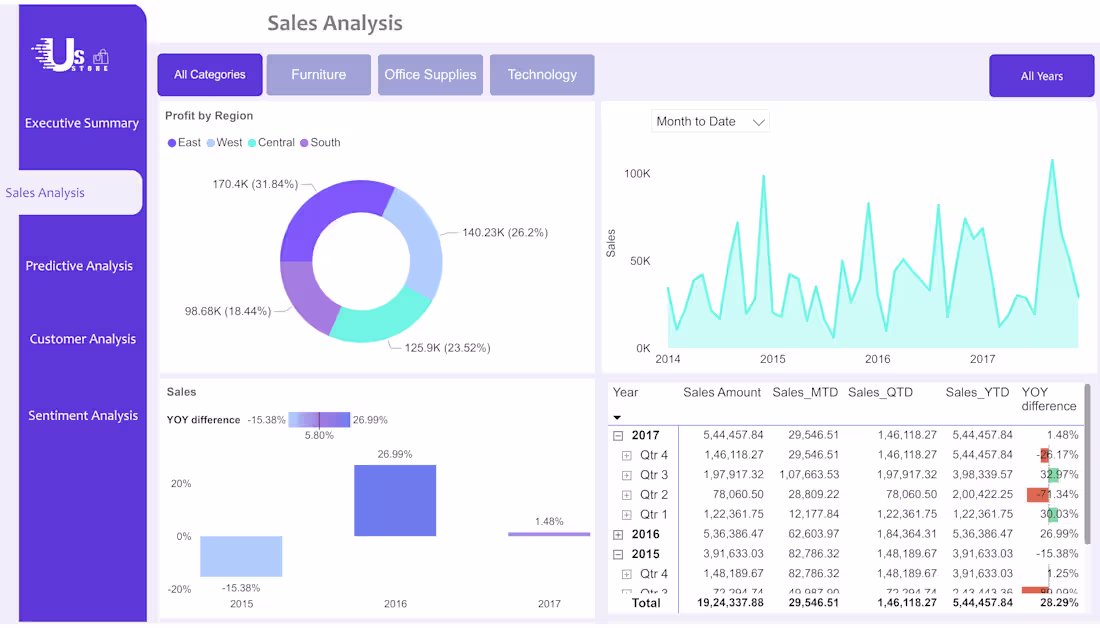The height and width of the screenshot is (628, 1100).
Task: Sort by Sales_QTD column header
Action: (880, 392)
